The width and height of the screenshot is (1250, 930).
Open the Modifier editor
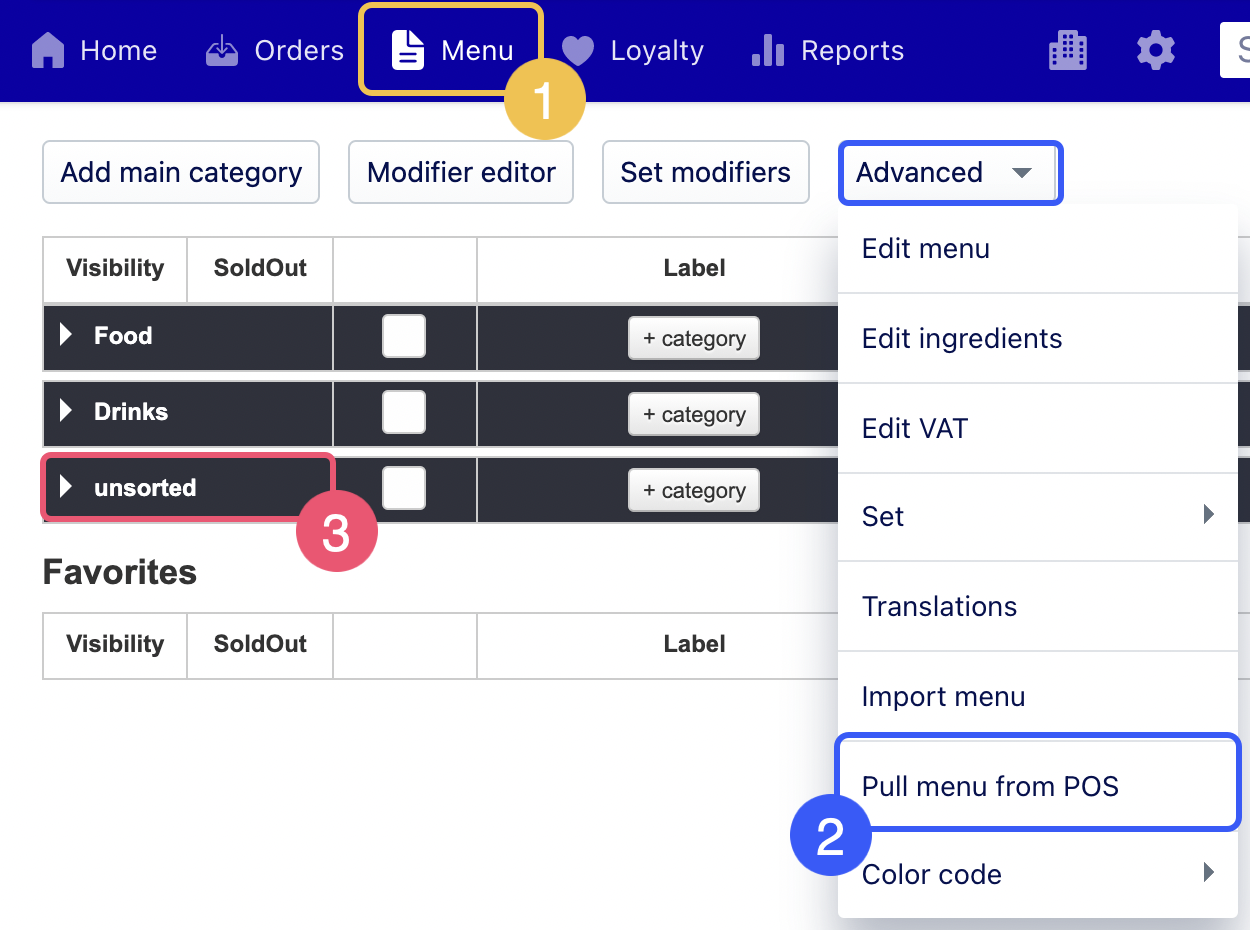tap(460, 172)
